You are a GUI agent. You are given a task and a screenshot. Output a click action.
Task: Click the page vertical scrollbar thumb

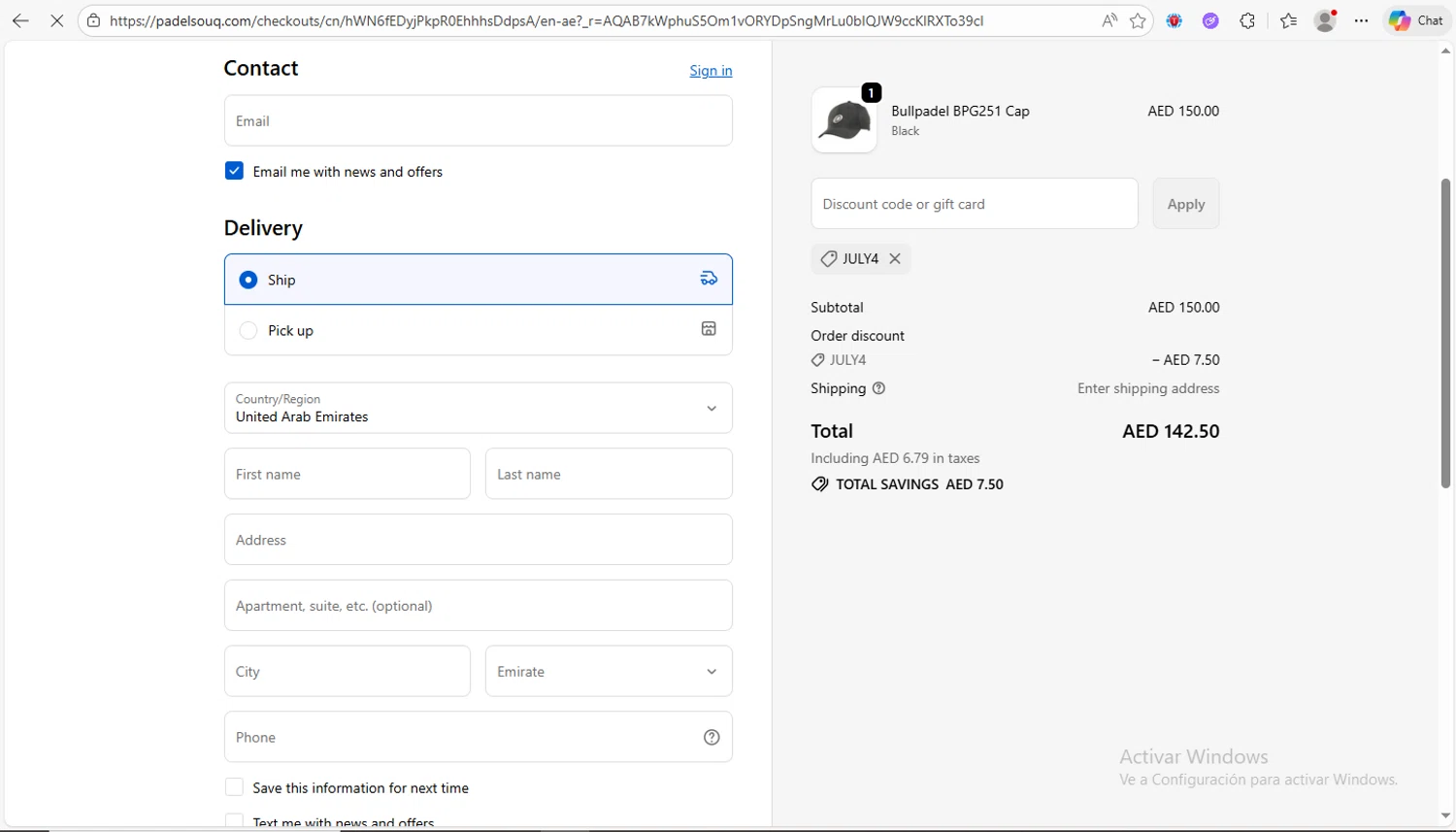click(1445, 333)
